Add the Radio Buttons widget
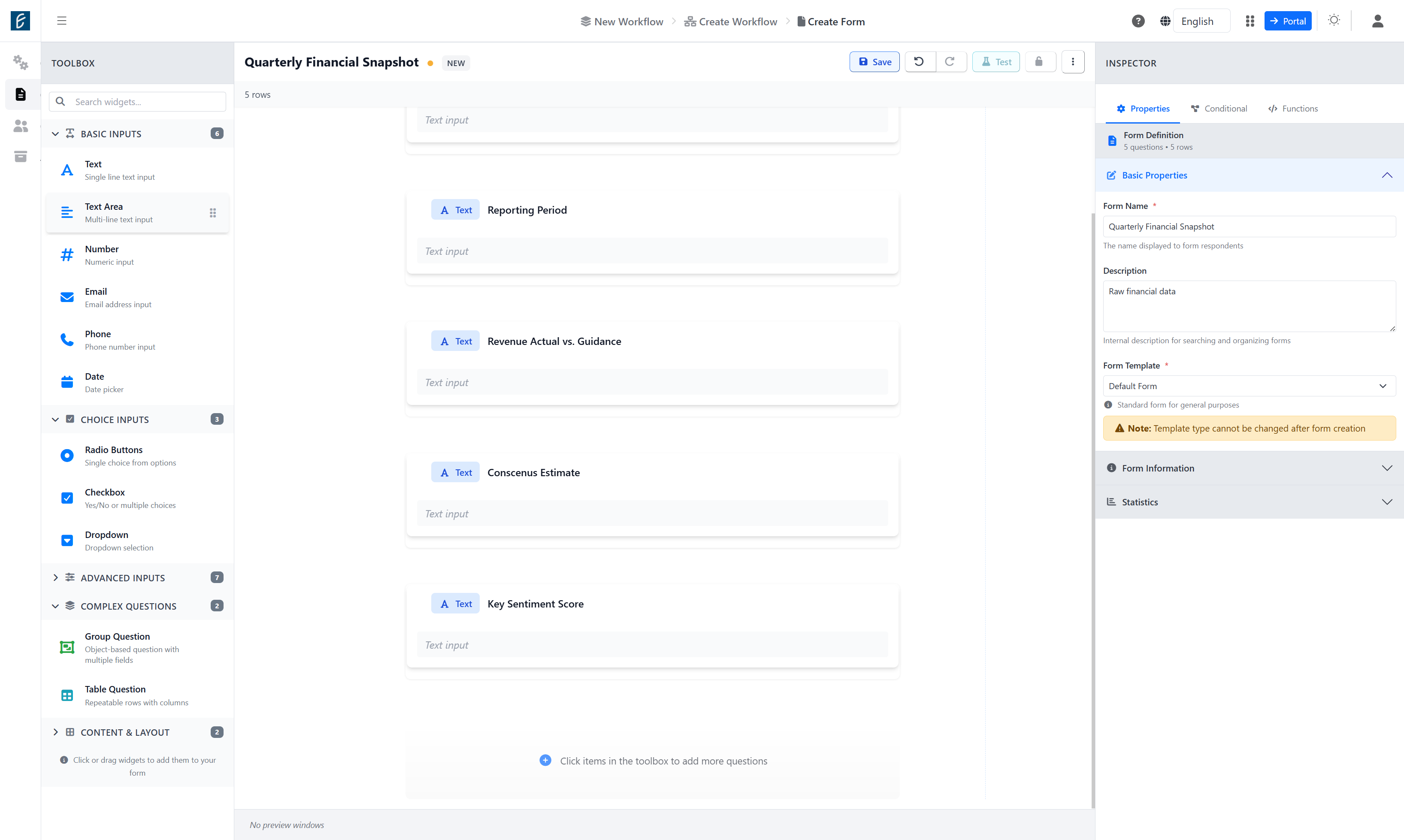This screenshot has height=840, width=1404. 138,456
